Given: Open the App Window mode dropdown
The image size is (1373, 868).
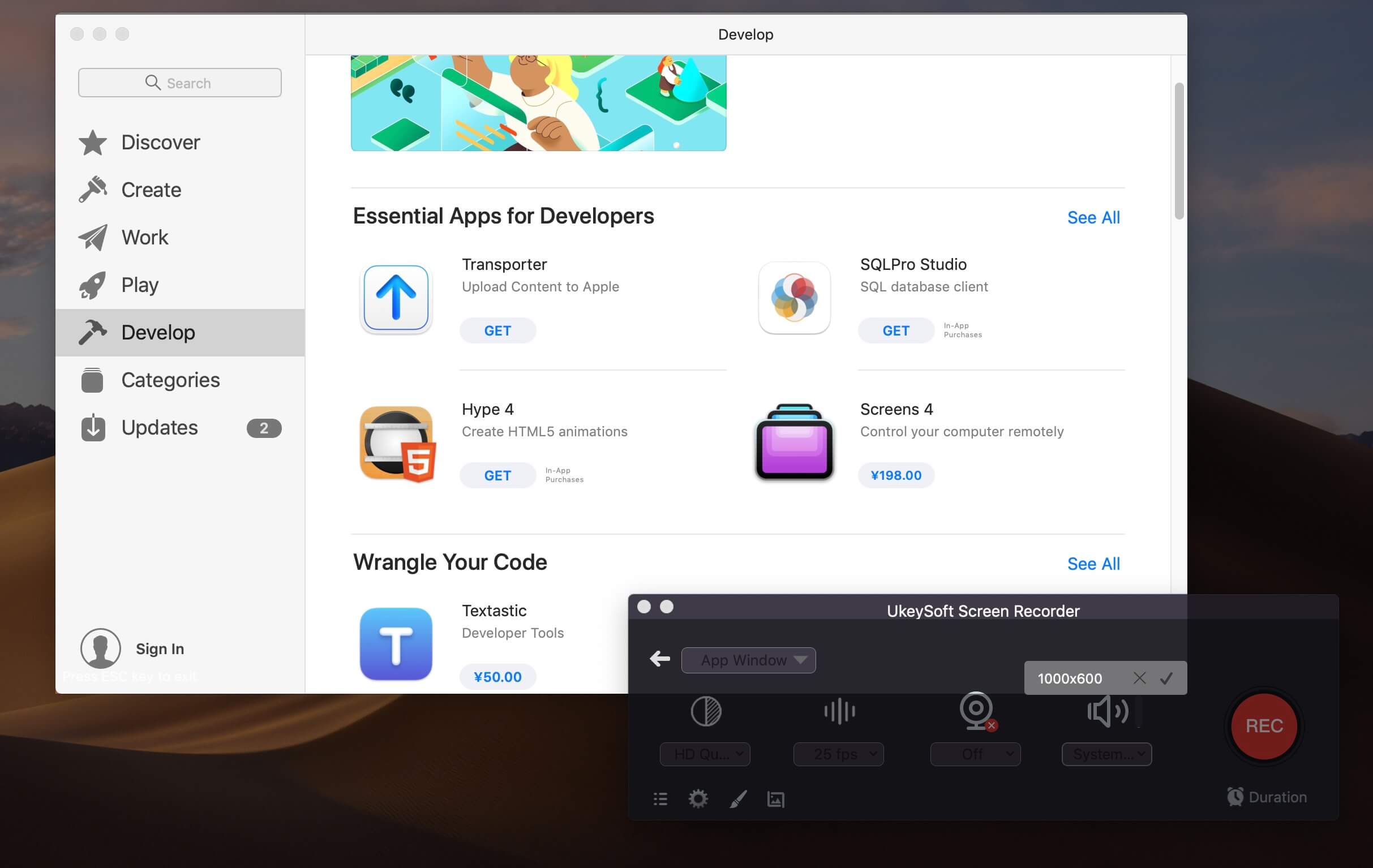Looking at the screenshot, I should pyautogui.click(x=748, y=660).
